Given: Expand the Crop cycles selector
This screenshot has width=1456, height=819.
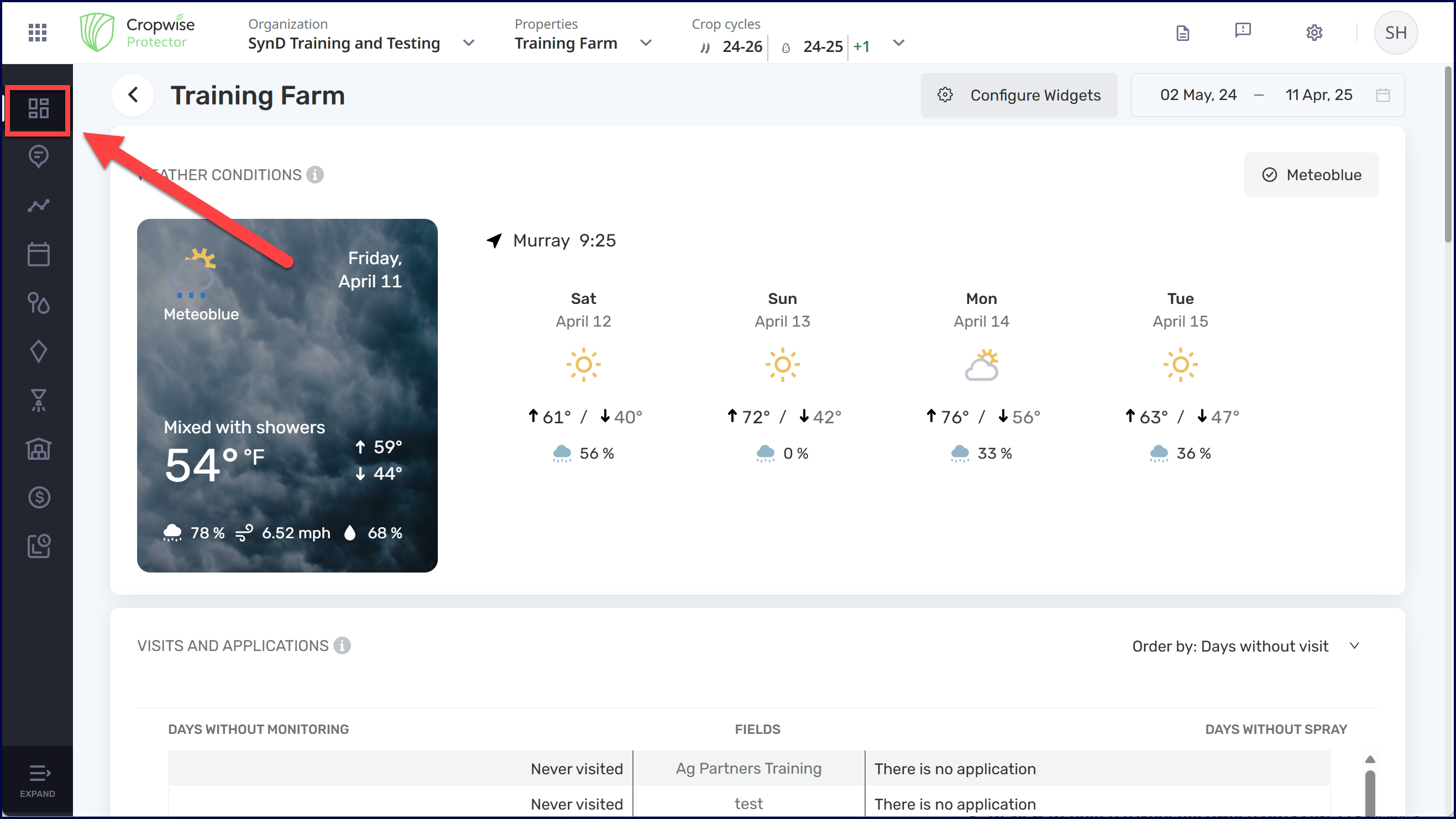Looking at the screenshot, I should (898, 43).
